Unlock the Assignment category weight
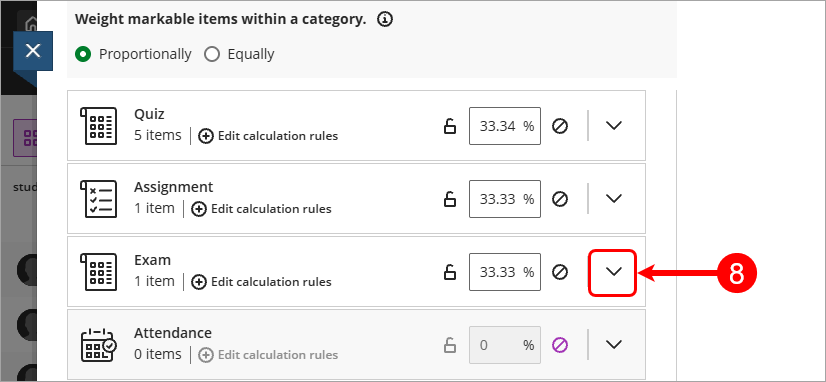The height and width of the screenshot is (382, 826). pos(449,199)
